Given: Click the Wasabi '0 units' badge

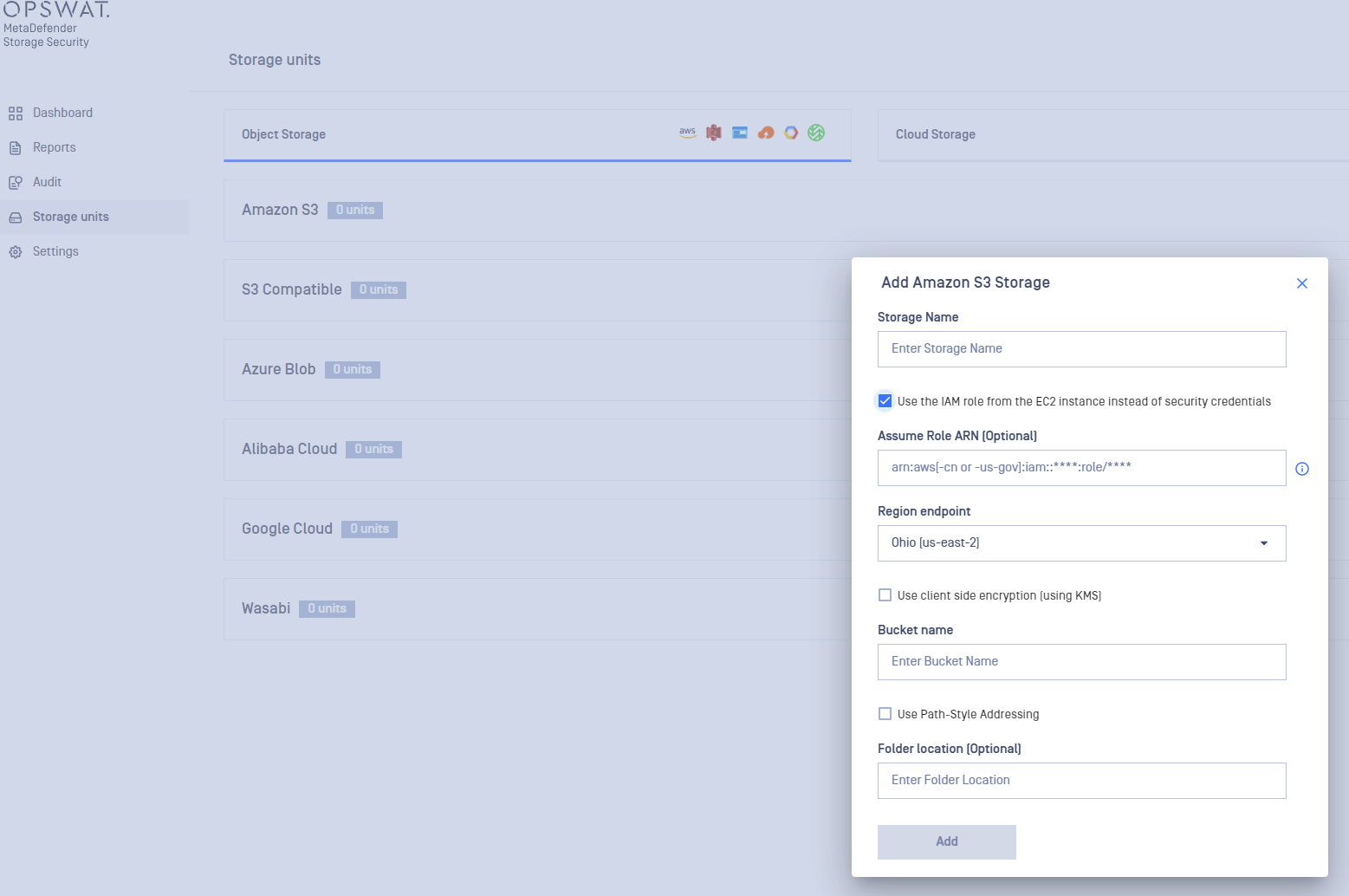Looking at the screenshot, I should (327, 609).
